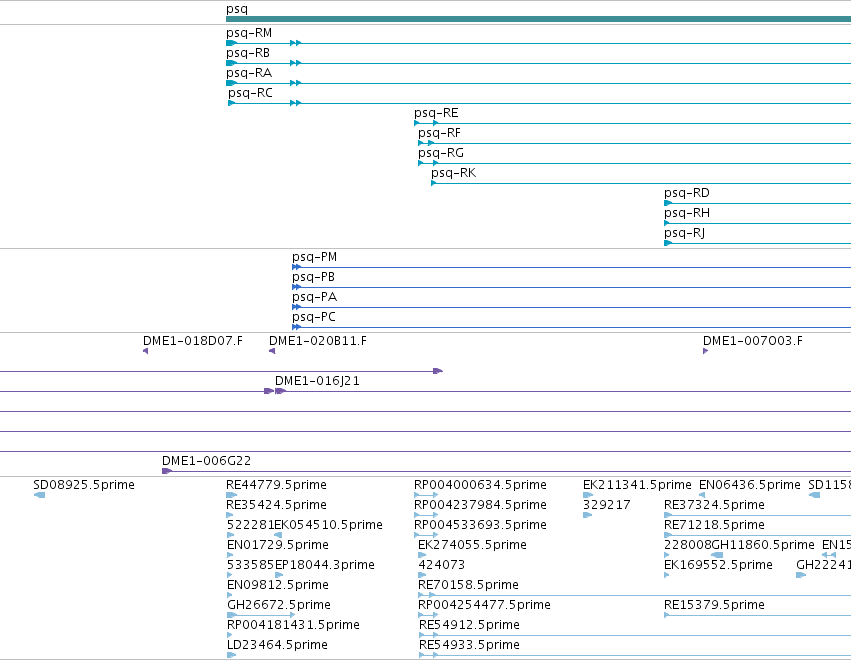851x660 pixels.
Task: Select the psq-RB transcript label
Action: click(248, 53)
